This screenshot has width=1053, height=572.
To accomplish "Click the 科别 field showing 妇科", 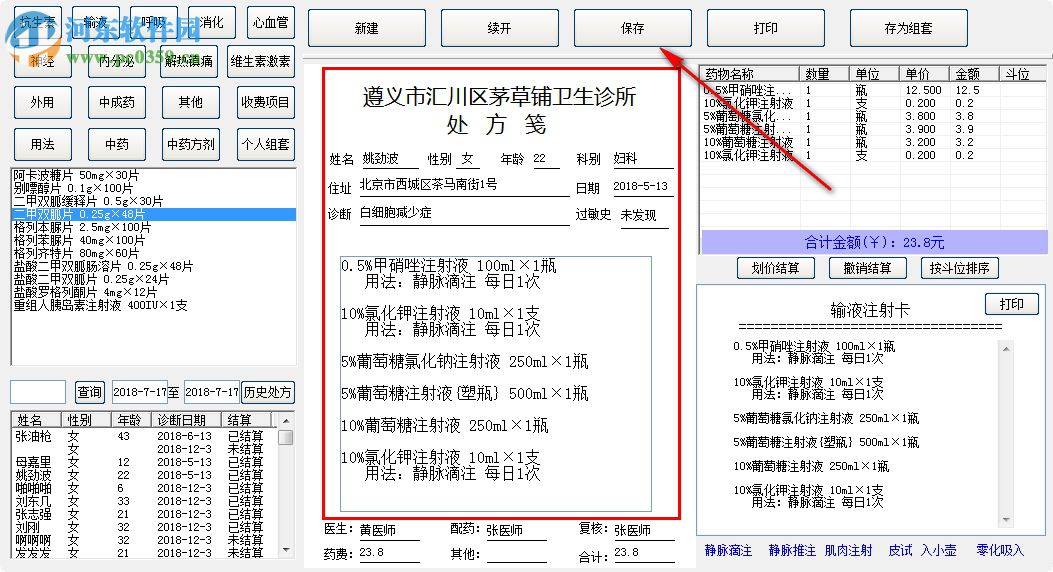I will (x=643, y=159).
